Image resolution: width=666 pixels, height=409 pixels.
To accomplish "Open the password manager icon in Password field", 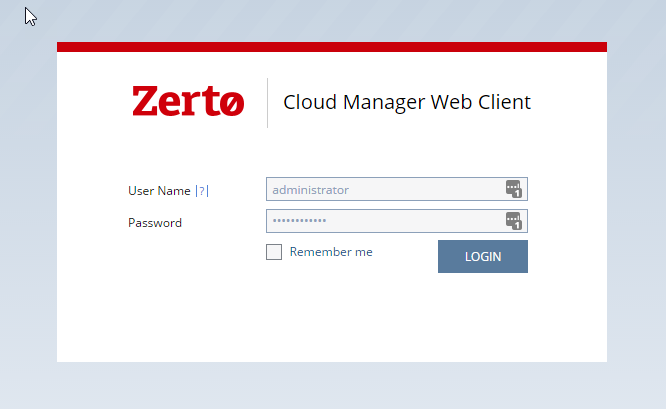I will tap(514, 221).
